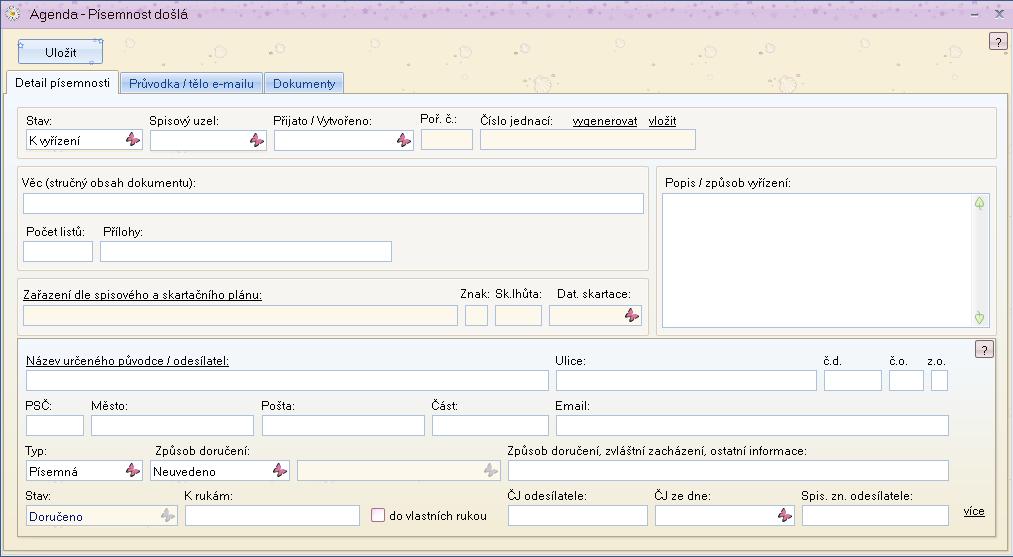
Task: Open the ČJ ze dne date picker icon
Action: [784, 515]
